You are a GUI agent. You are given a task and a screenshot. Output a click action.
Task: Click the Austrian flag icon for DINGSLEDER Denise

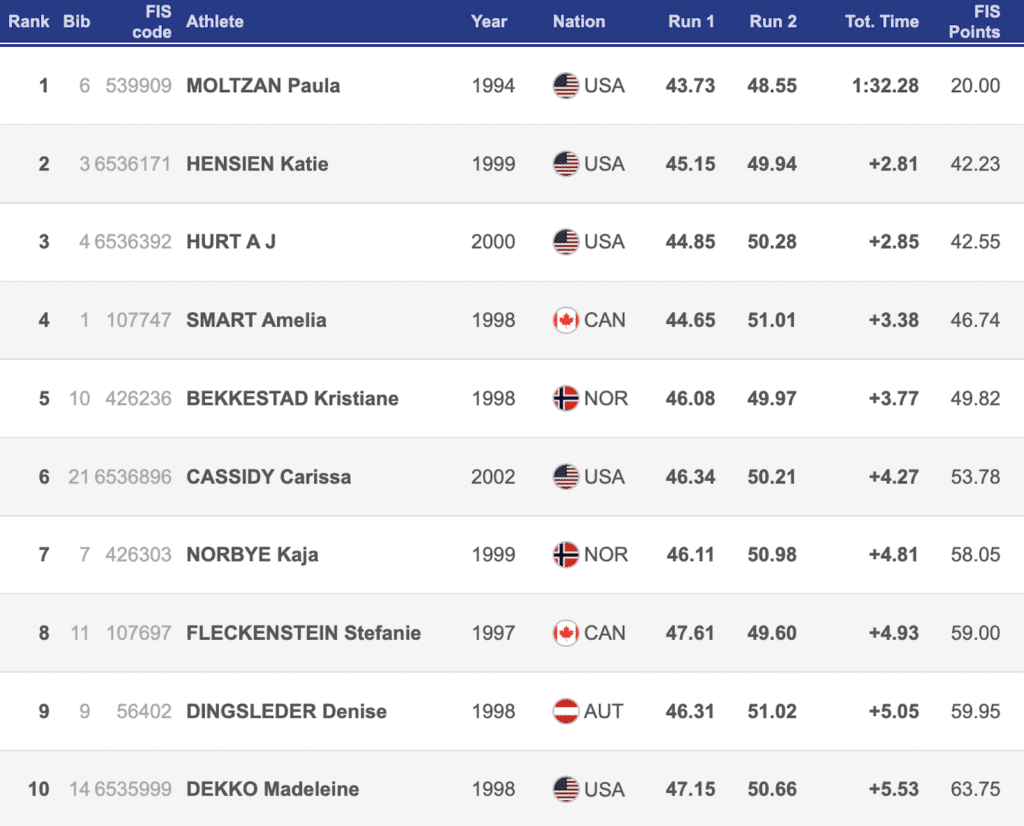point(566,711)
